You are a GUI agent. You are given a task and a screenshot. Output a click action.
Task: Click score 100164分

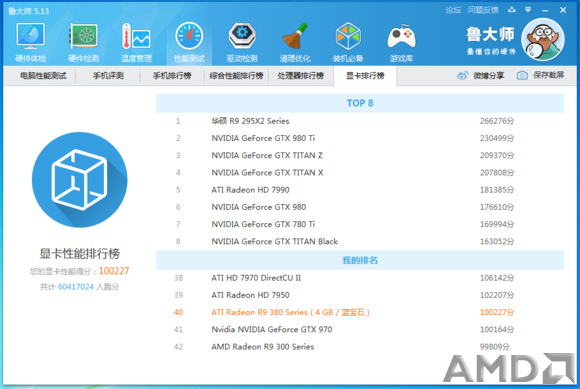tap(497, 329)
